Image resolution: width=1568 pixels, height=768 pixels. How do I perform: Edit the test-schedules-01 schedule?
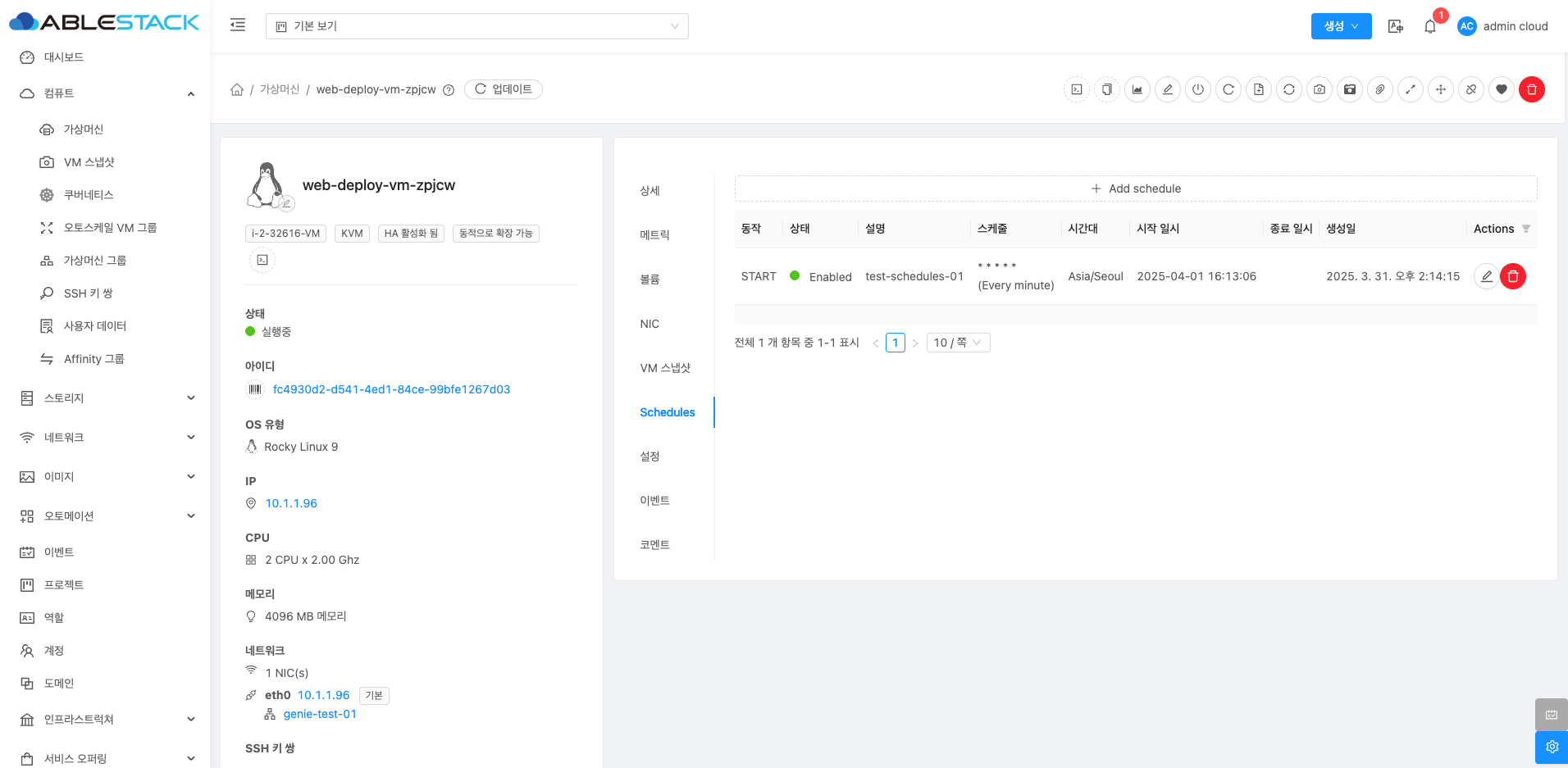point(1486,276)
